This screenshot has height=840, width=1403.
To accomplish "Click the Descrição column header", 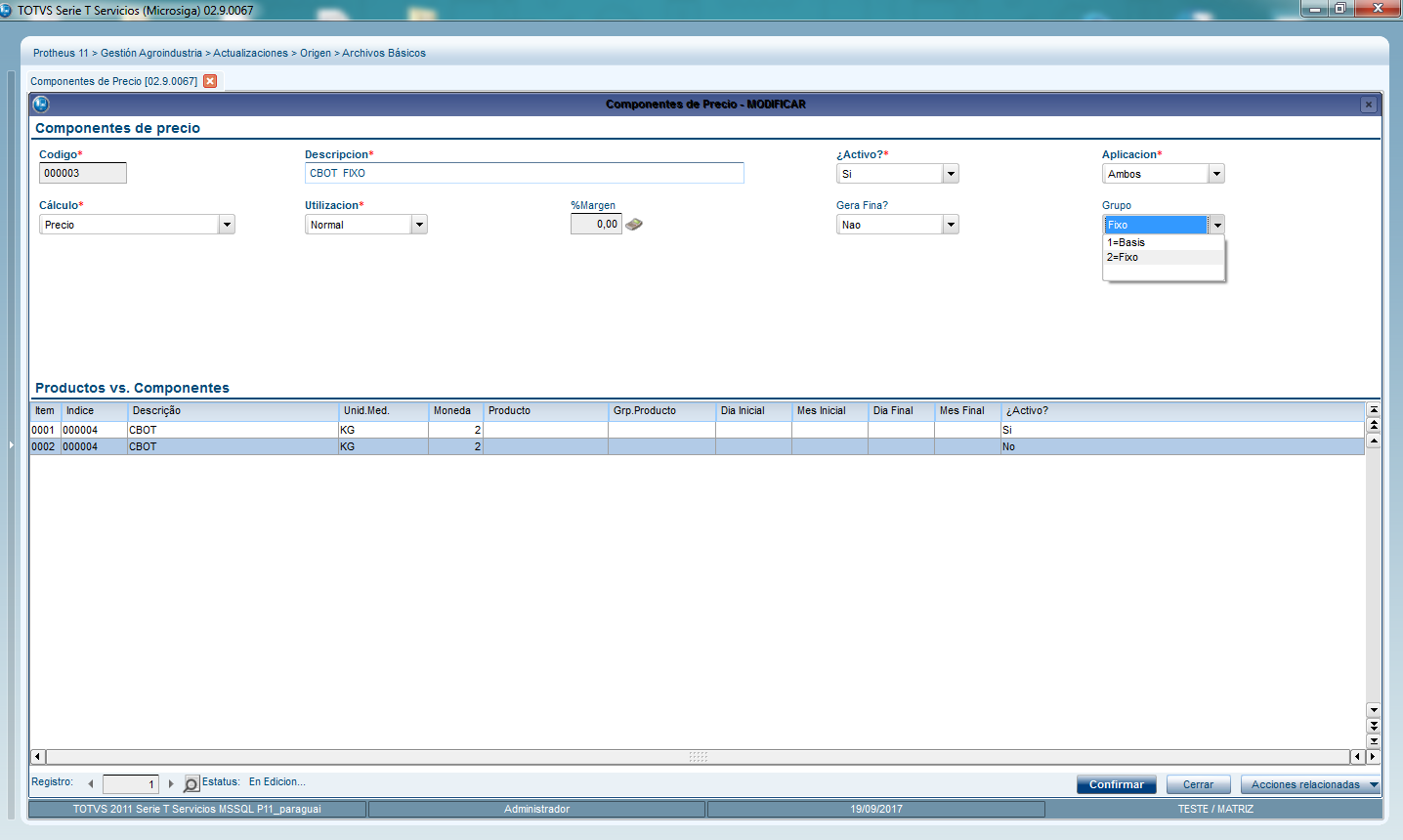I will (234, 411).
